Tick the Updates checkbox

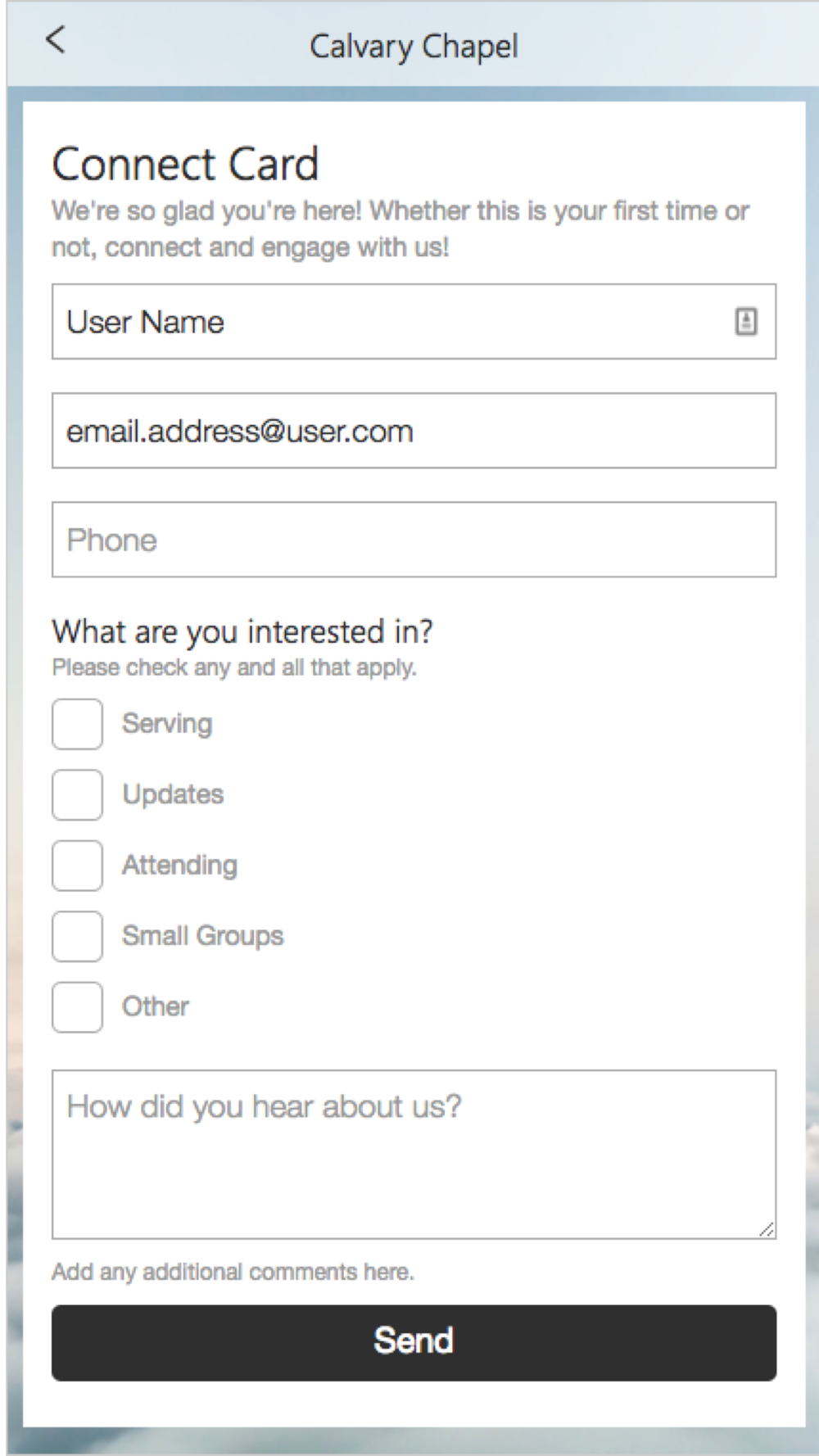click(77, 794)
